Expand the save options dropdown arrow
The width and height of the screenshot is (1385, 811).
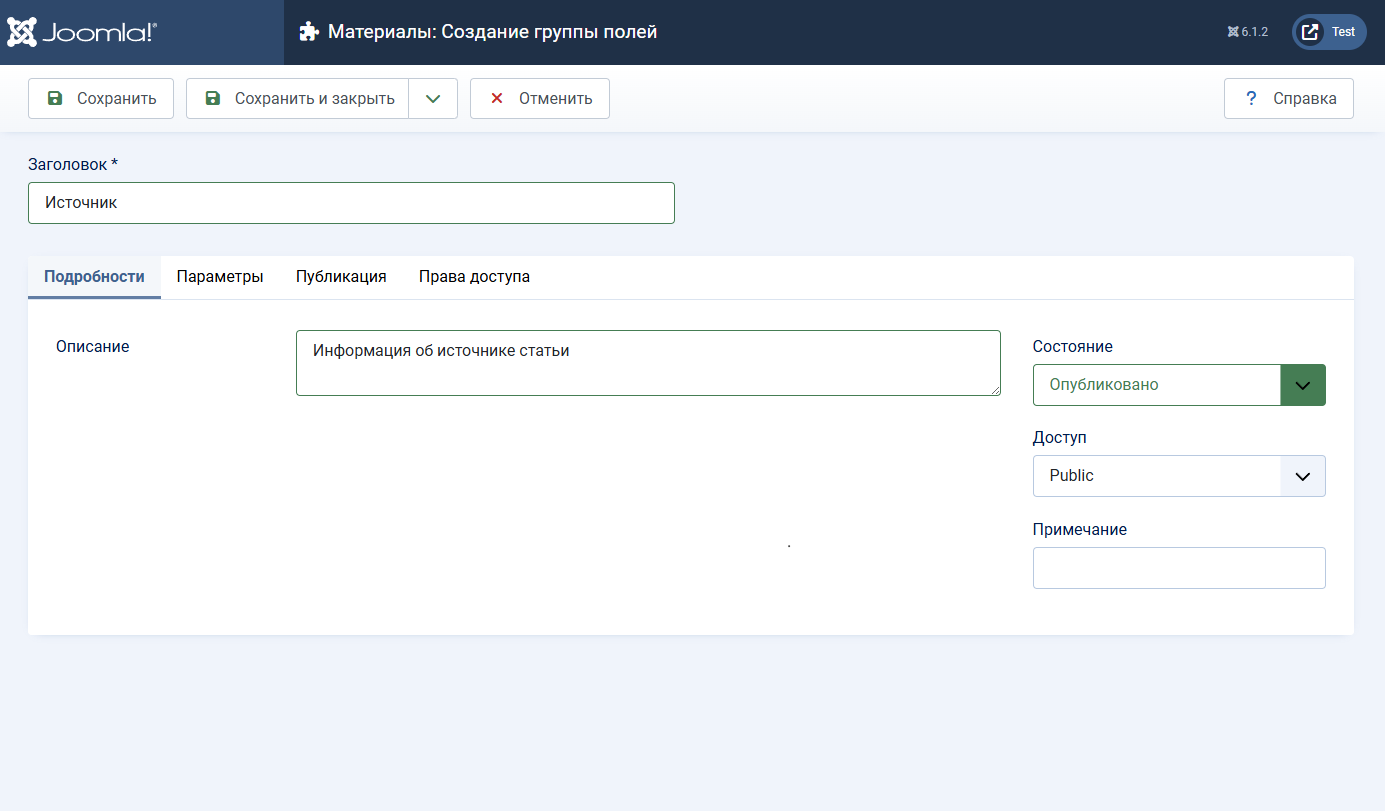click(x=433, y=98)
